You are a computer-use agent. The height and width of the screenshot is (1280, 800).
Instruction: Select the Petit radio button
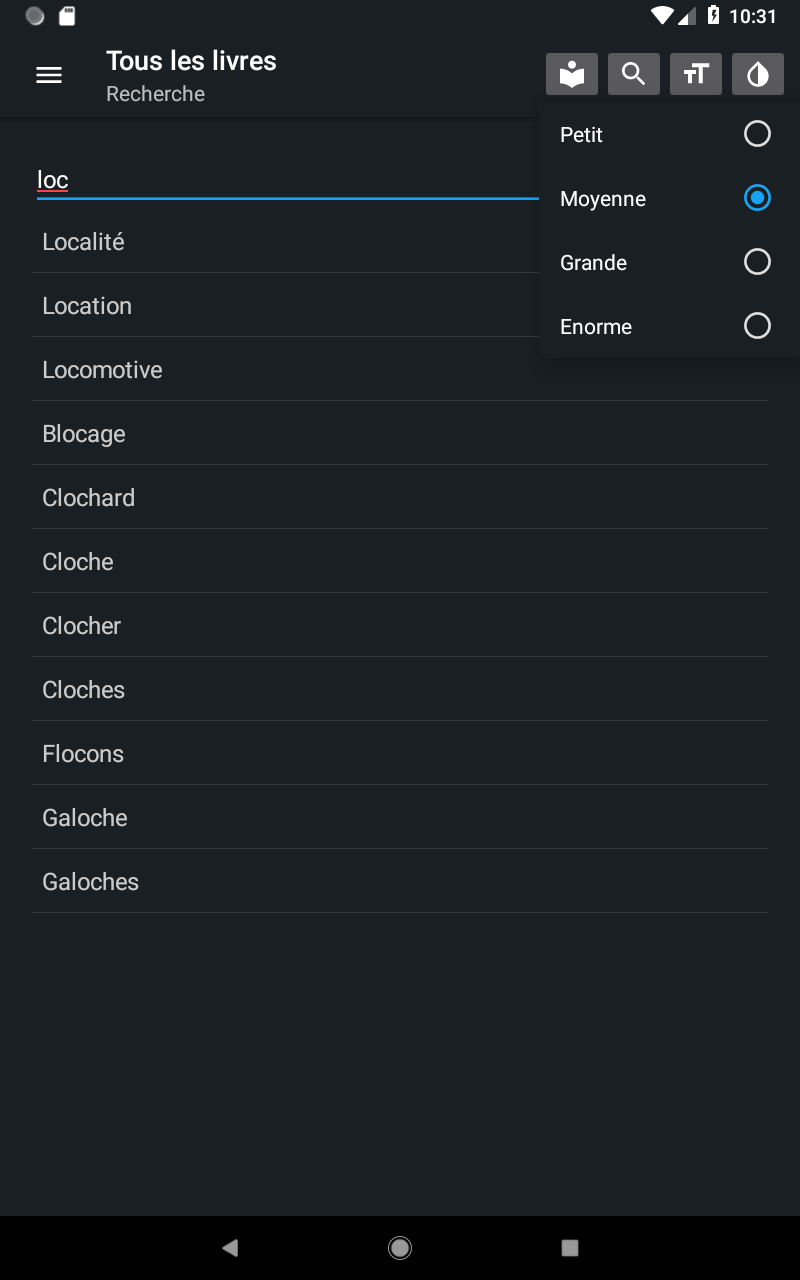[757, 134]
